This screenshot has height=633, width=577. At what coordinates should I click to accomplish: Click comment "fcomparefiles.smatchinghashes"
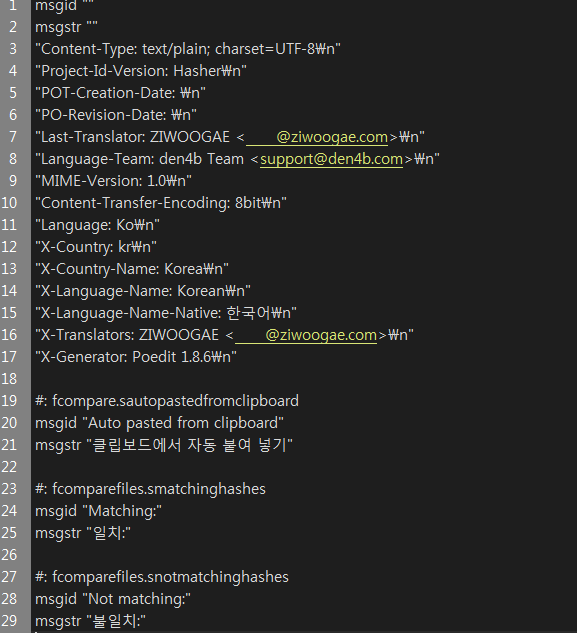(150, 489)
